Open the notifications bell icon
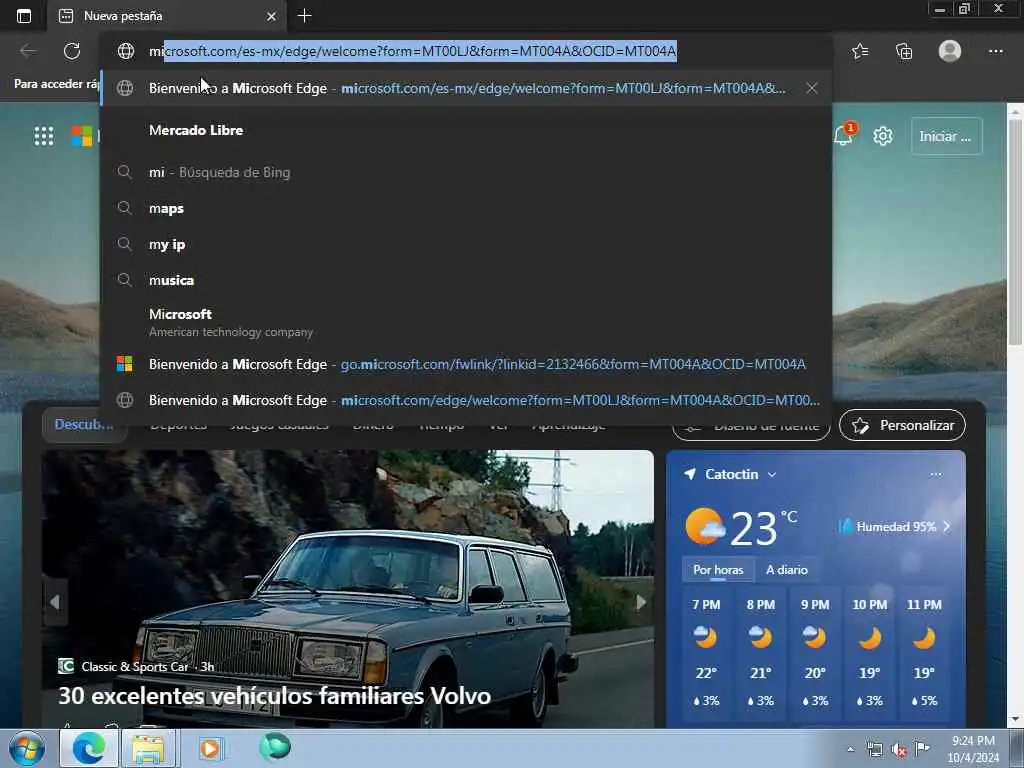The image size is (1024, 768). [843, 135]
